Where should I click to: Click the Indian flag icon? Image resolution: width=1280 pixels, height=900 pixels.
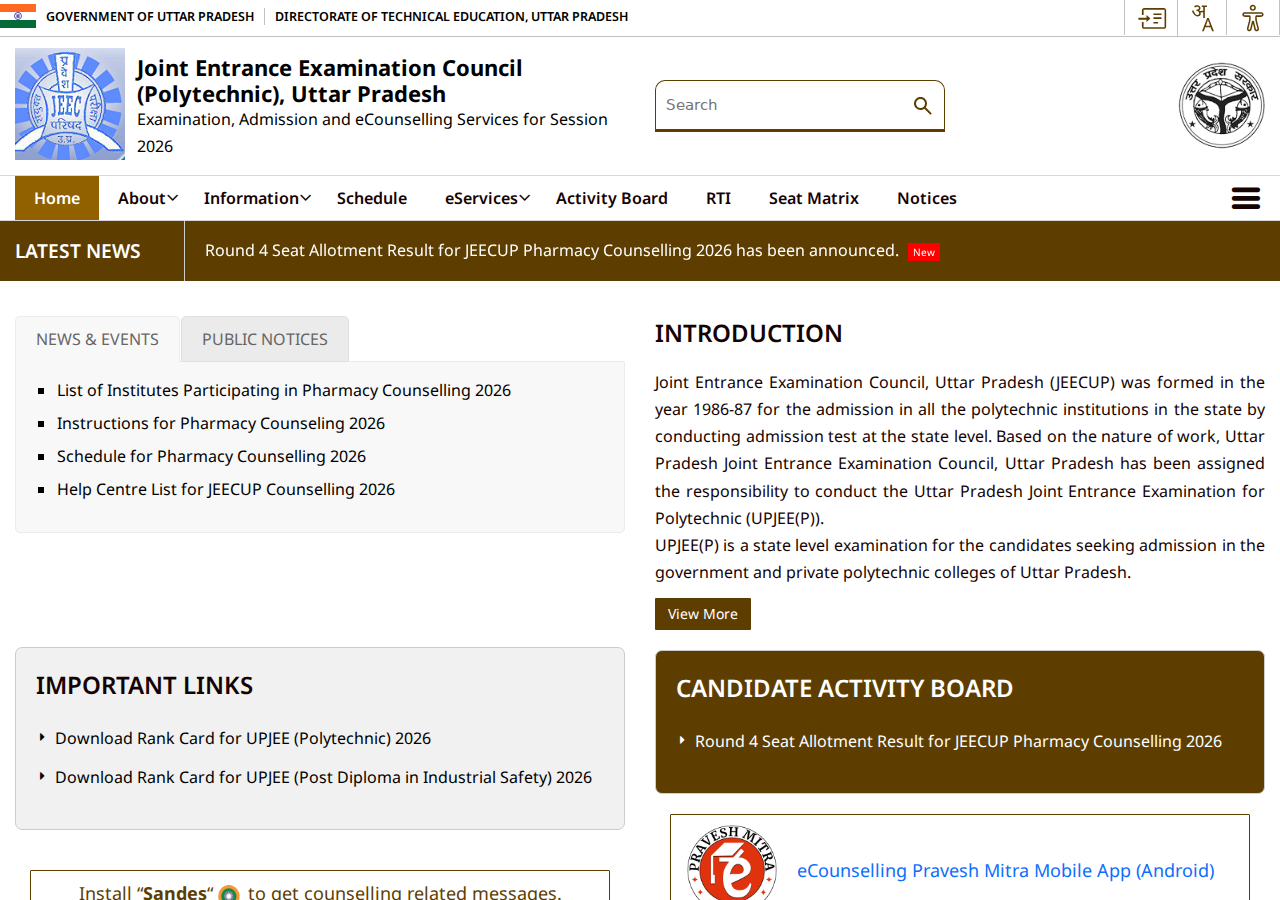(x=18, y=16)
